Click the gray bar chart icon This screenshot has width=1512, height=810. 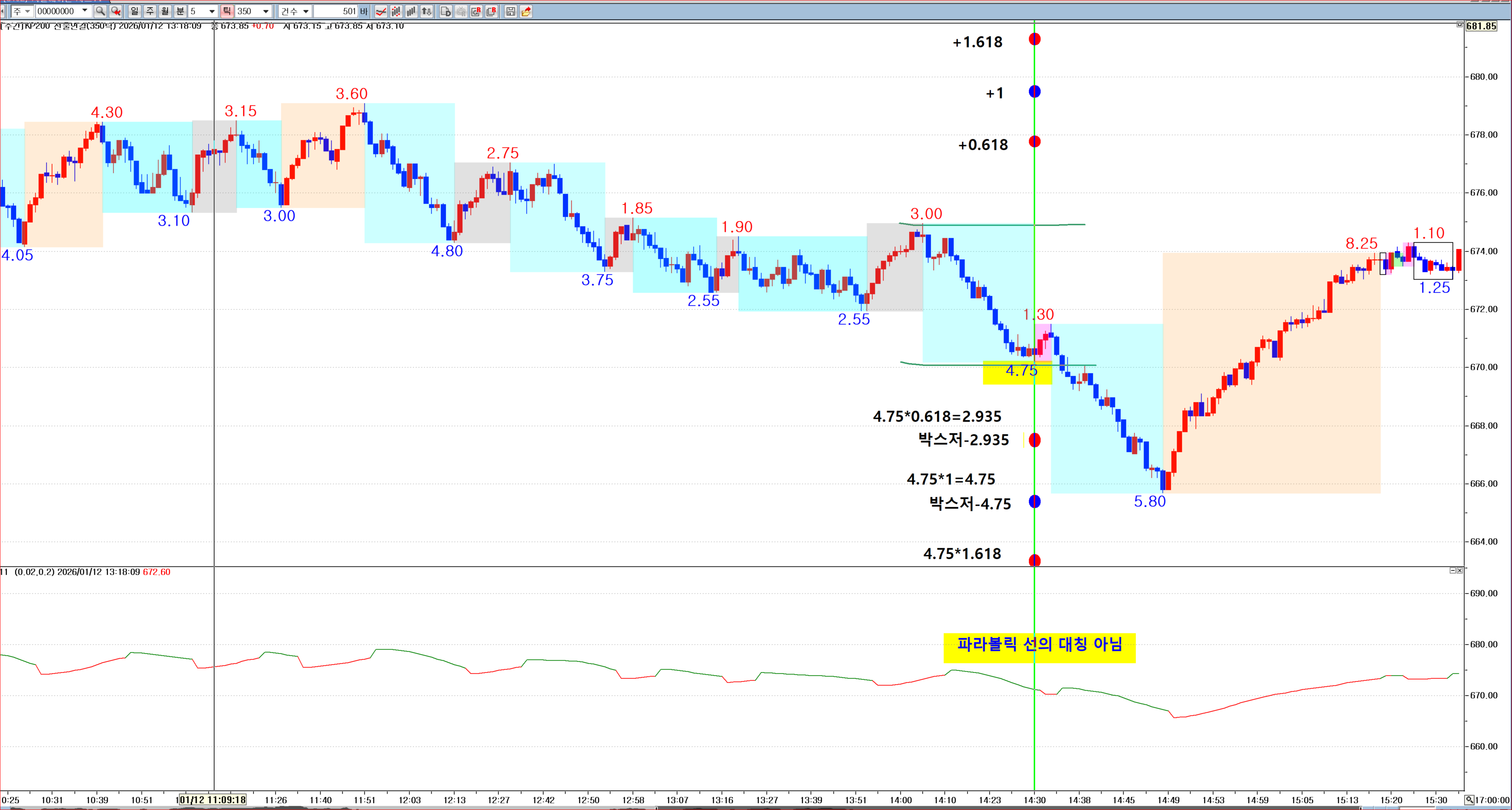(x=412, y=11)
